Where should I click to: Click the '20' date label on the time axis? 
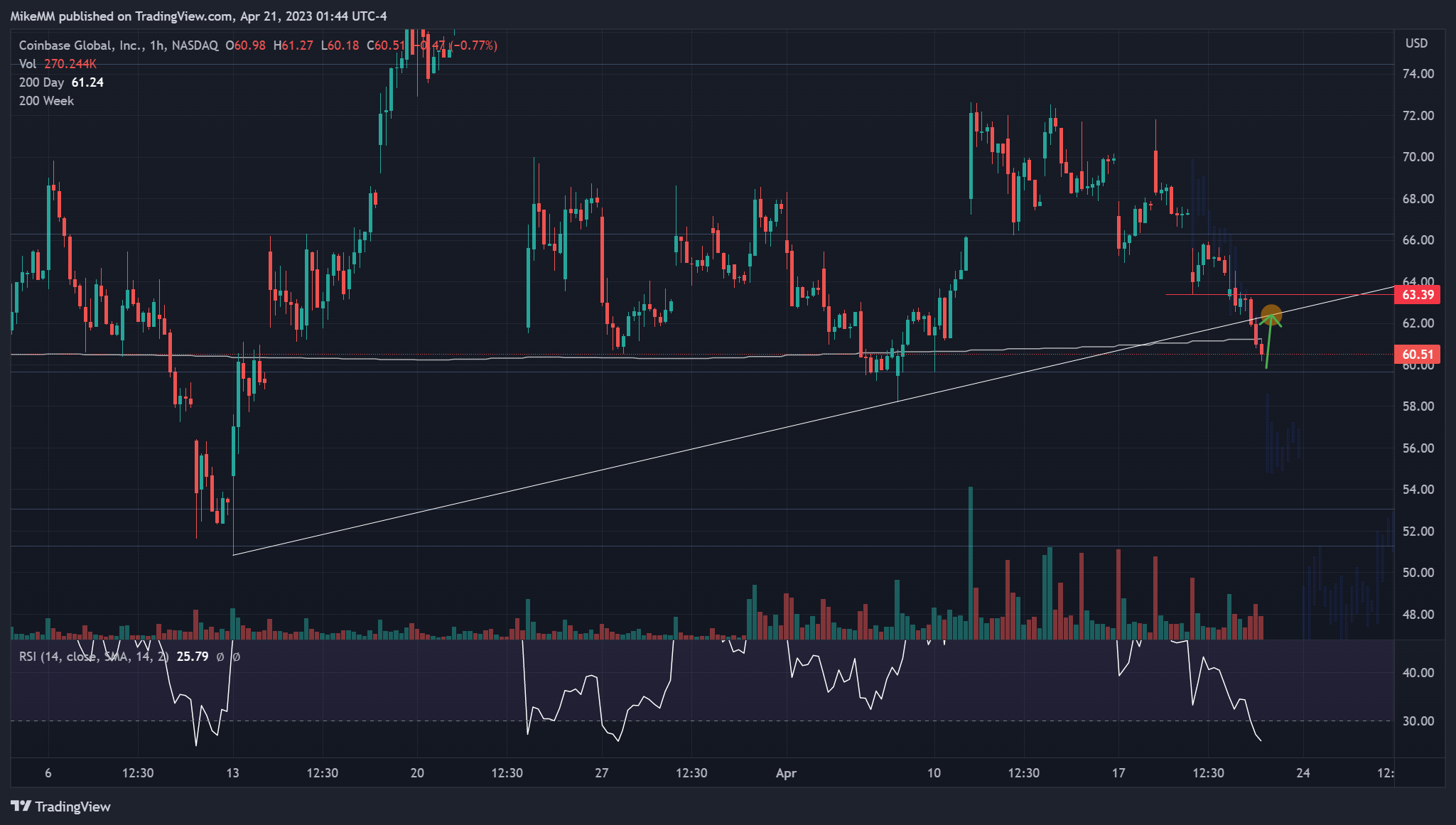(417, 773)
